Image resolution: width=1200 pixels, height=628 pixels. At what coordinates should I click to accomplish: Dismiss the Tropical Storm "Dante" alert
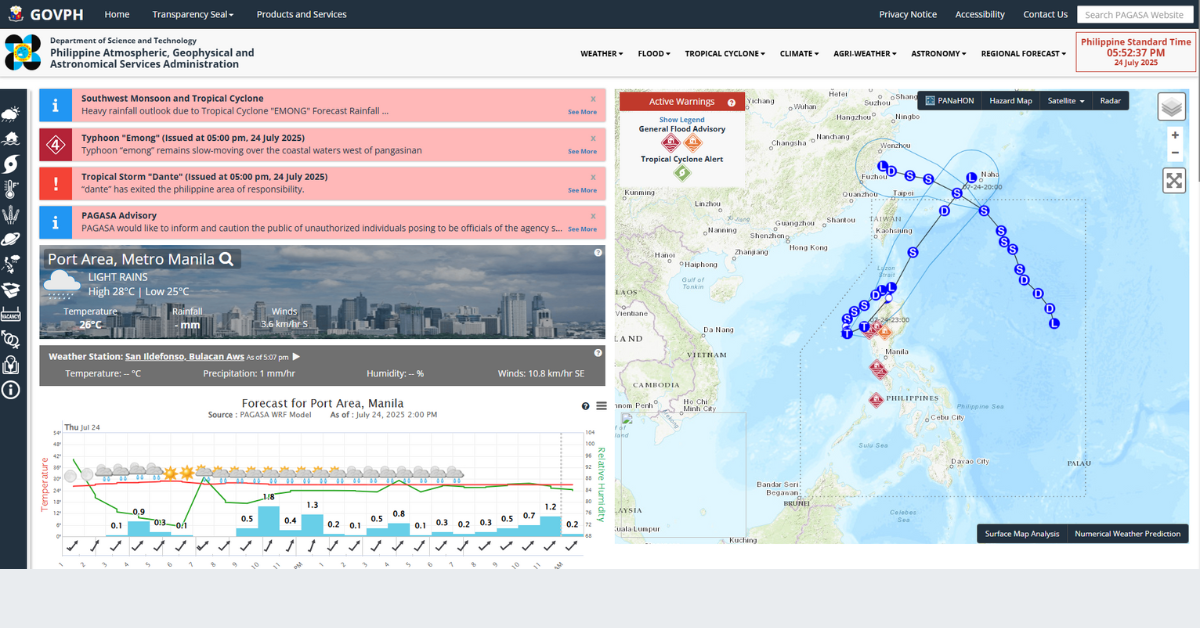coord(593,176)
